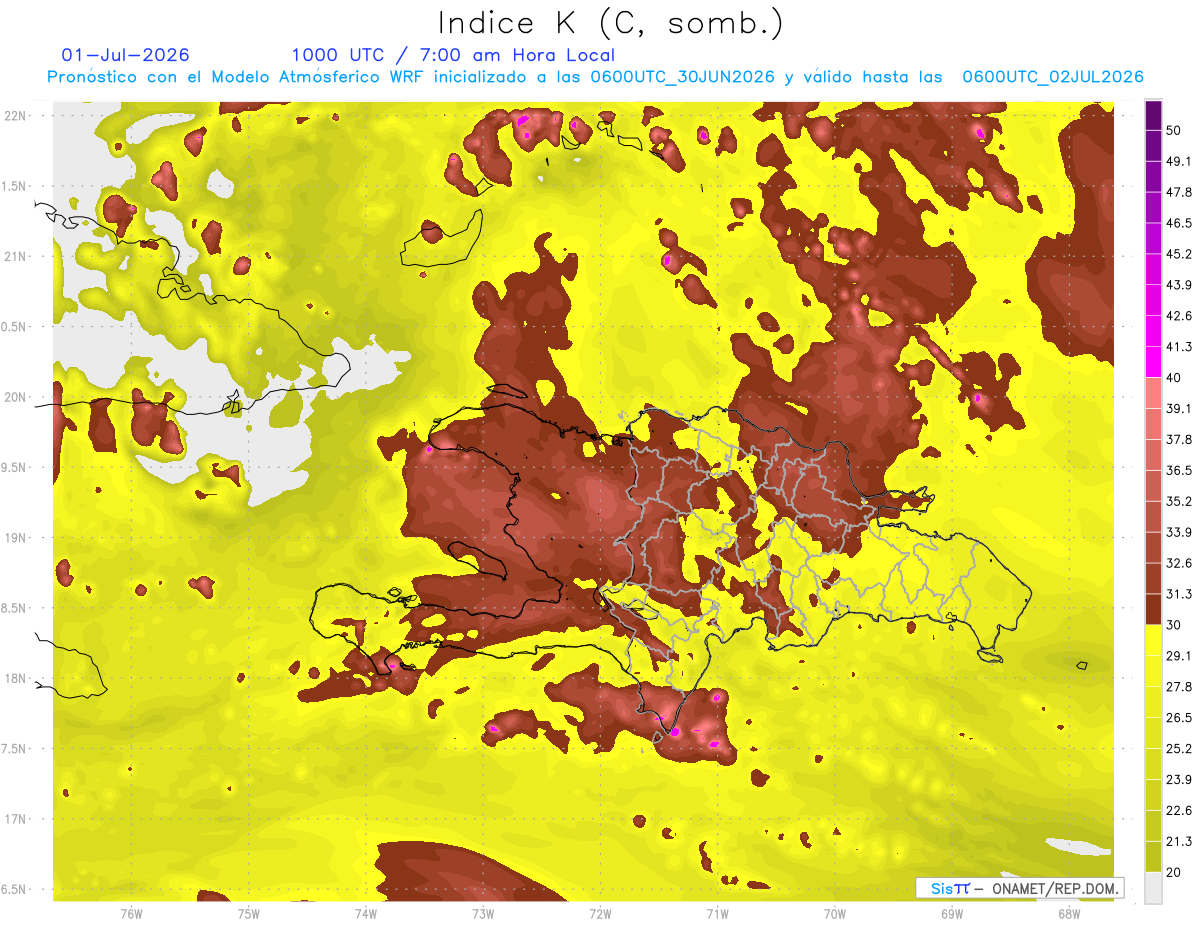Click the "35.2" color scale value

click(x=1179, y=501)
